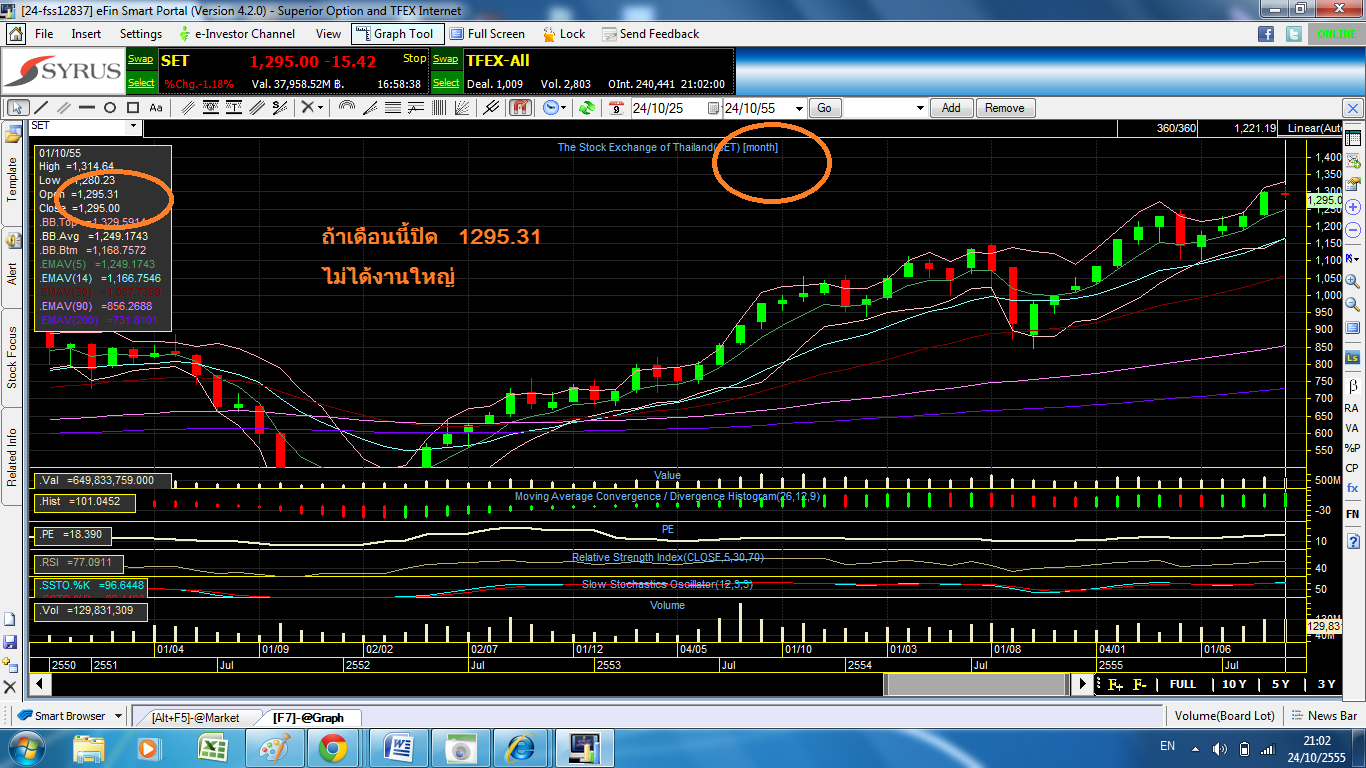
Task: Click the RA side icon
Action: (x=1352, y=408)
